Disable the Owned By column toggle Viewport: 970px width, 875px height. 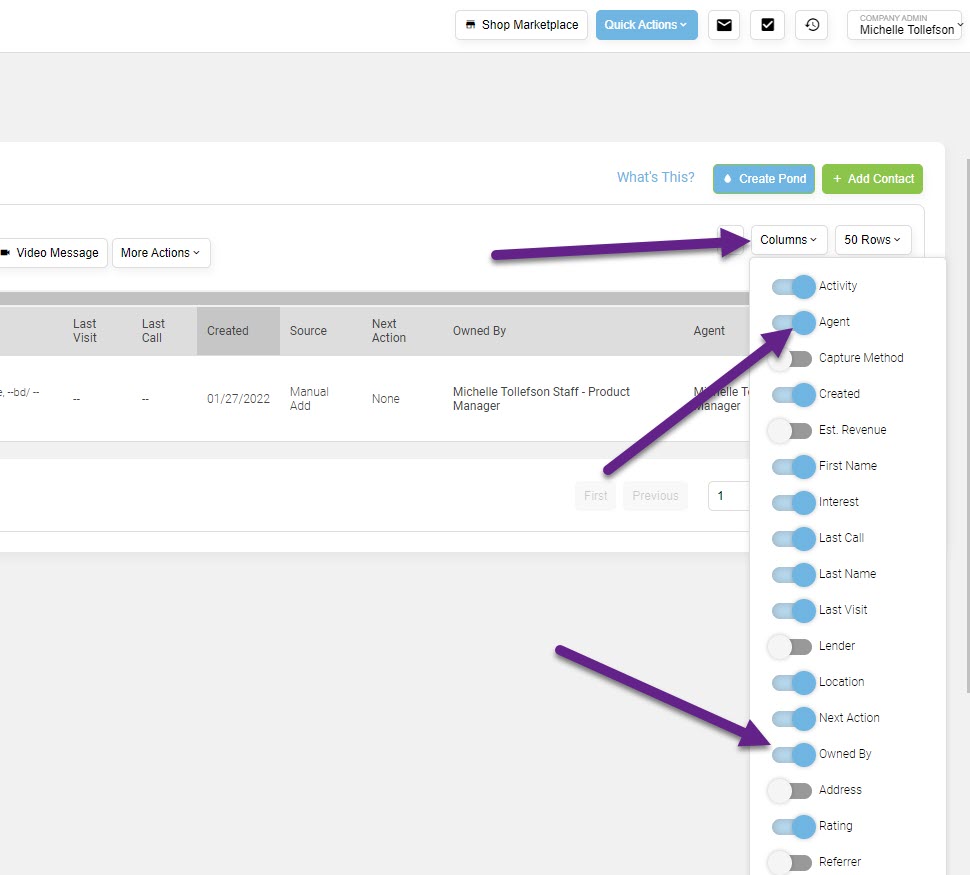[x=792, y=754]
